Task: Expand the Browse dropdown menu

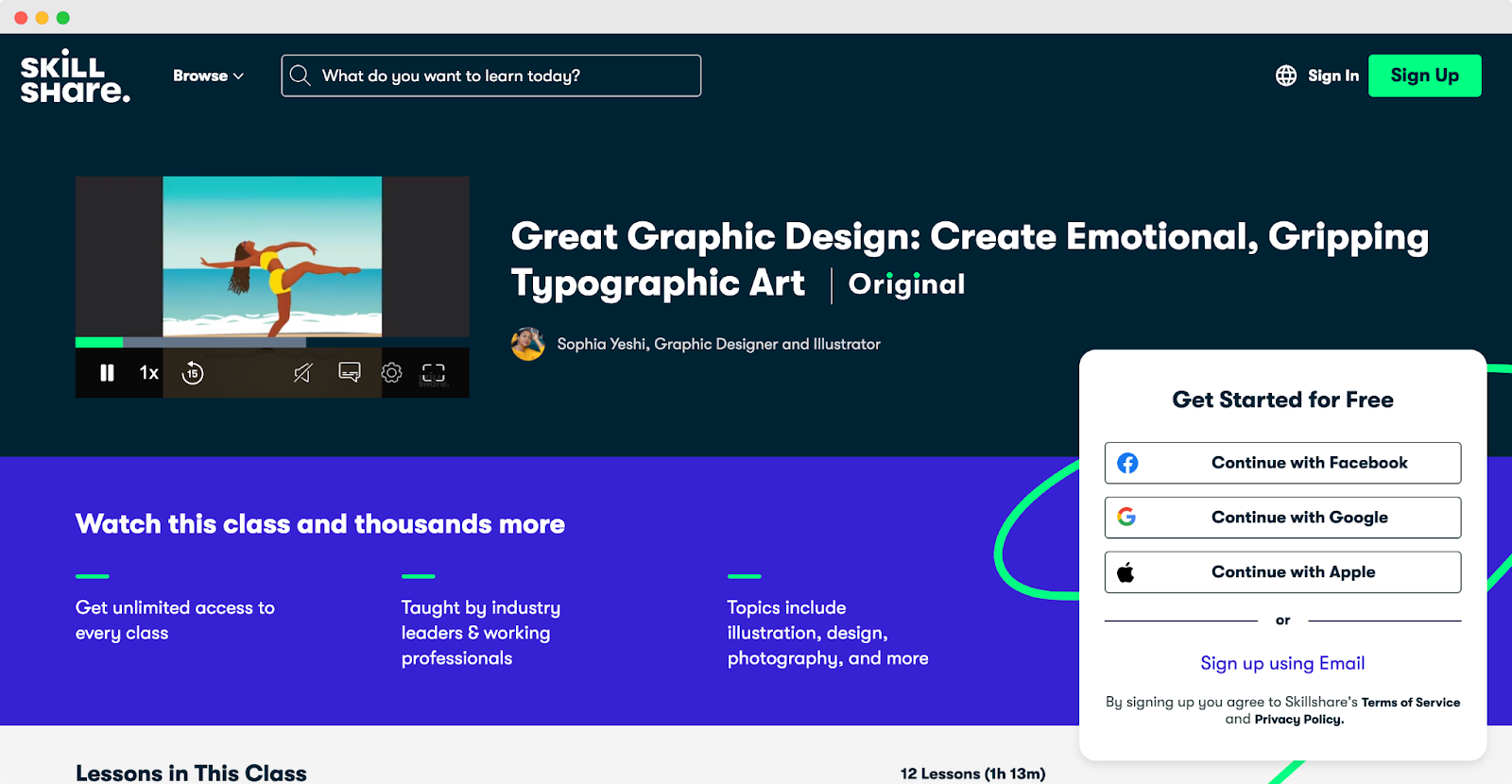Action: tap(208, 76)
